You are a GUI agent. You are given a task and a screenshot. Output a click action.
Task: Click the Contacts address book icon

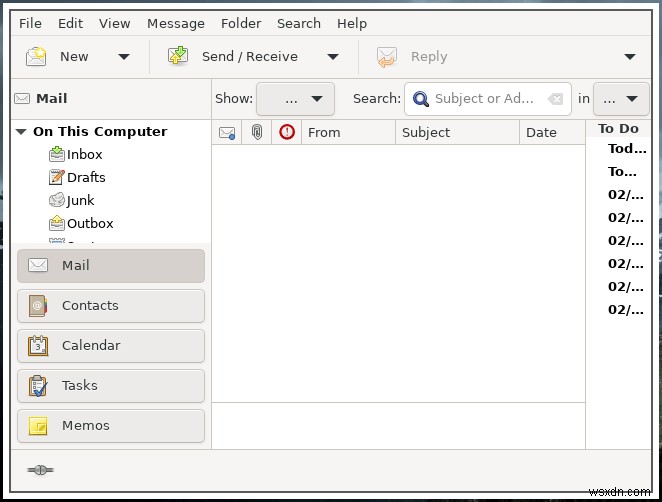pos(38,306)
